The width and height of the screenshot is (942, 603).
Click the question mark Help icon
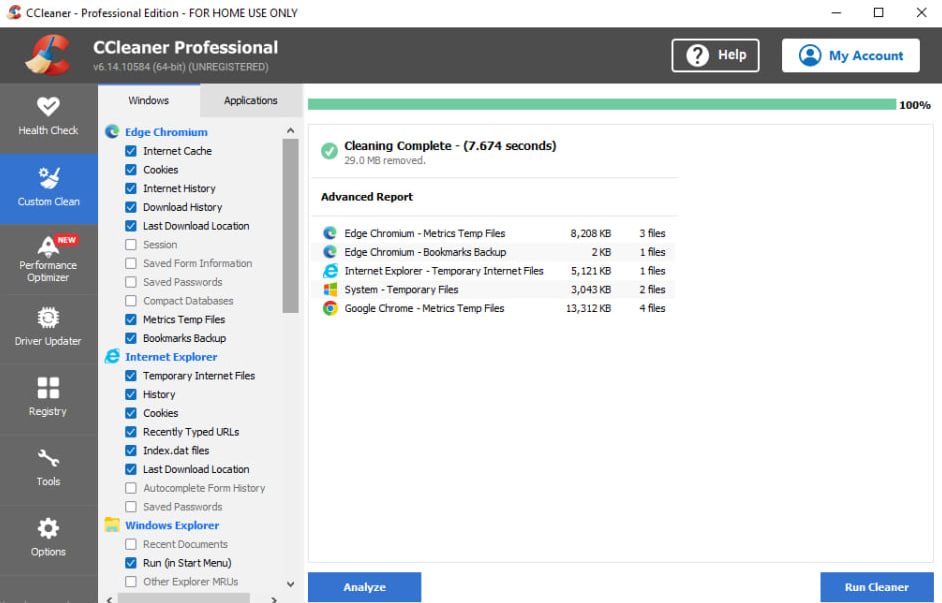(x=697, y=55)
